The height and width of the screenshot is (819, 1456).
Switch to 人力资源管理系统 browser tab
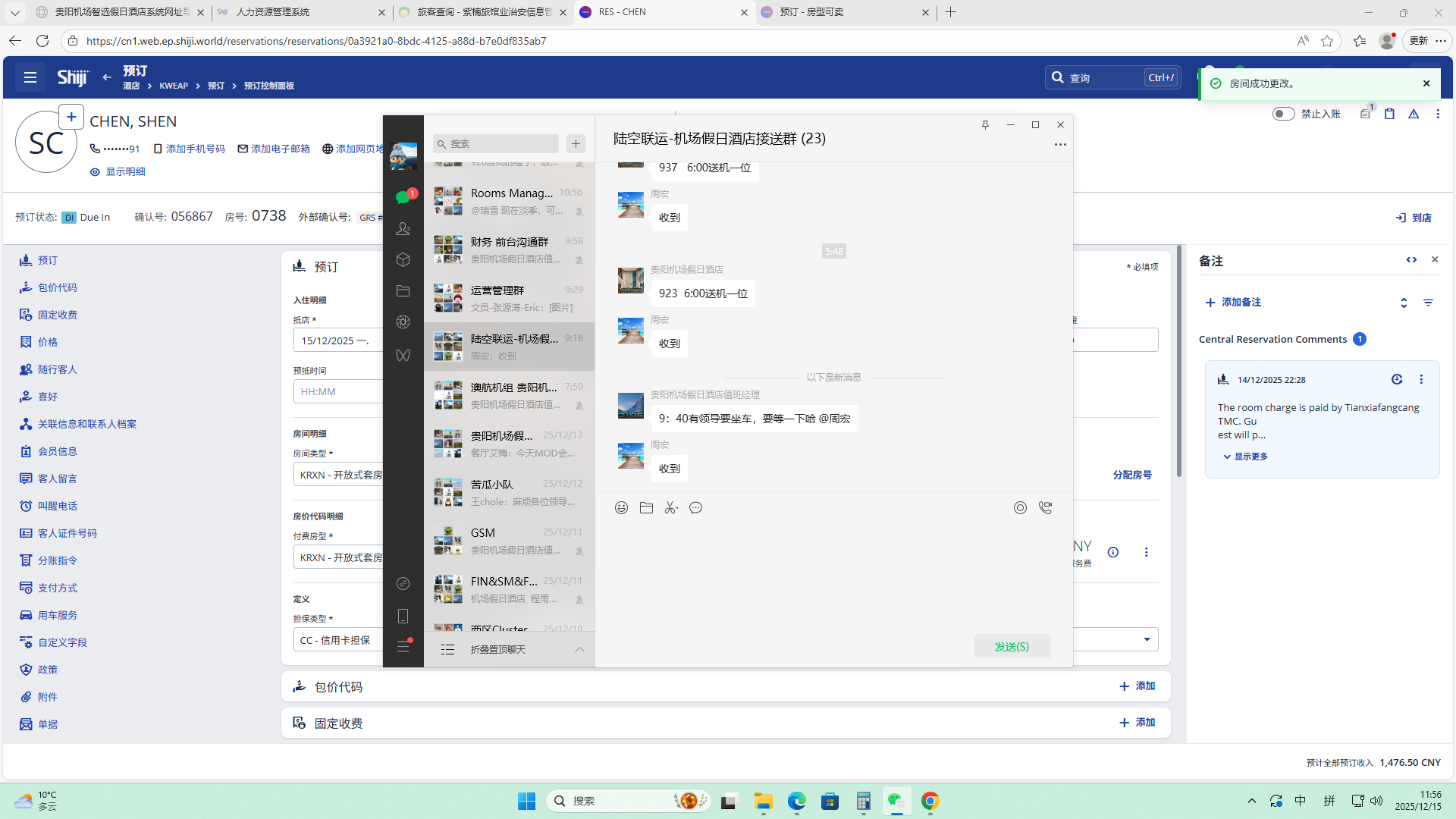pos(273,12)
